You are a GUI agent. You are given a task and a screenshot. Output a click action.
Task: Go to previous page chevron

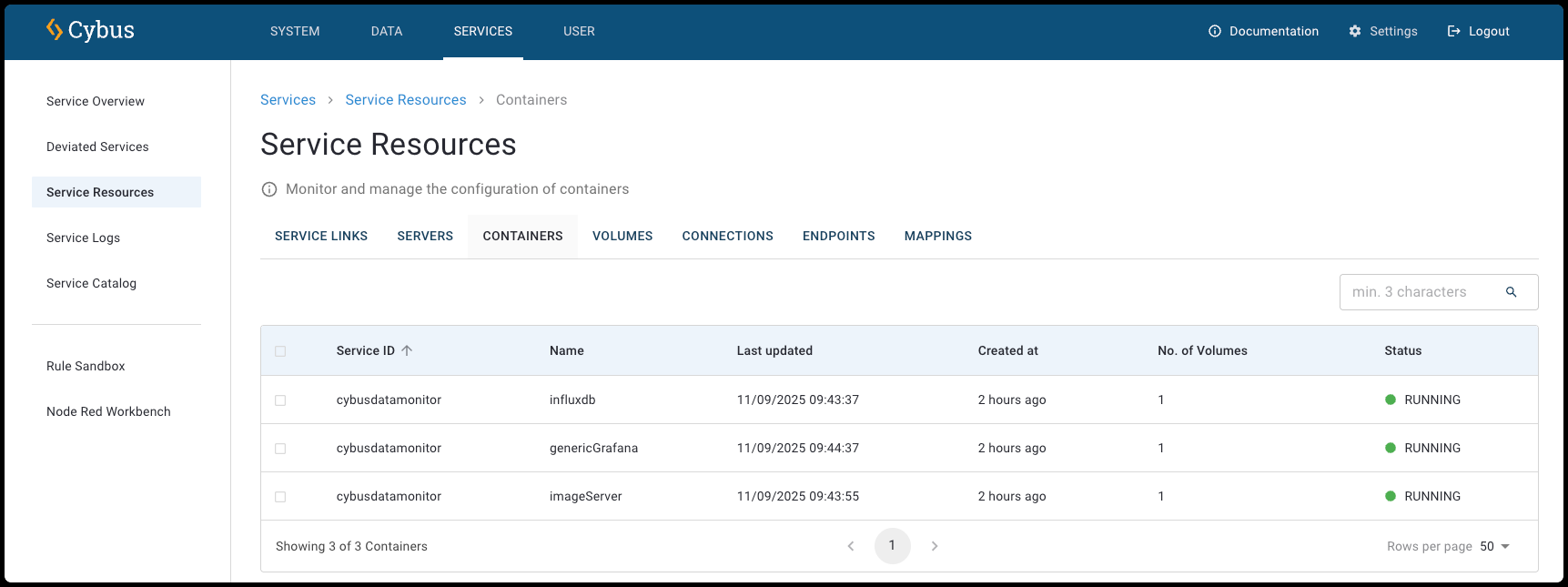(851, 546)
